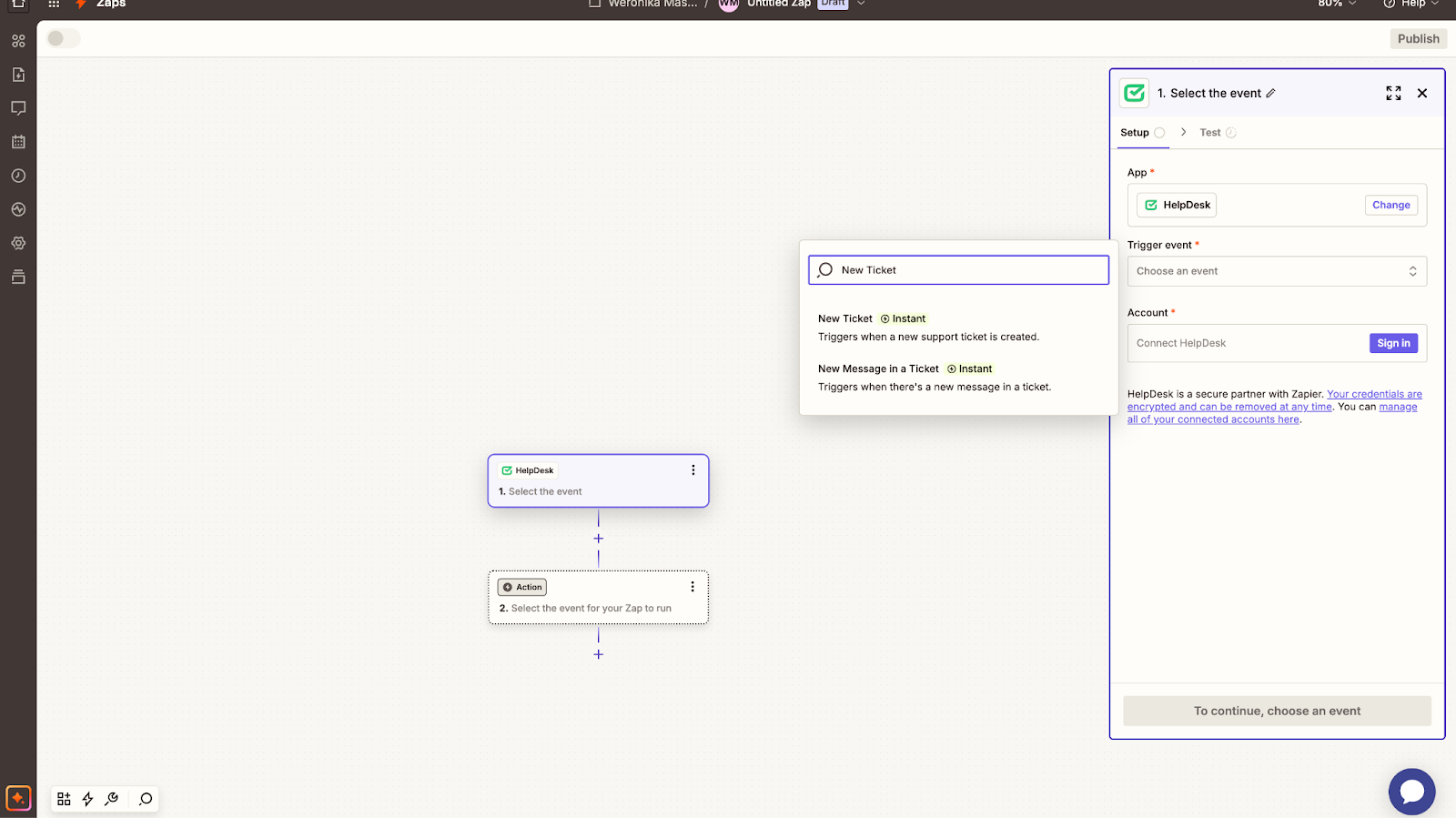
Task: Open Zap history clock sidebar icon
Action: tap(18, 176)
